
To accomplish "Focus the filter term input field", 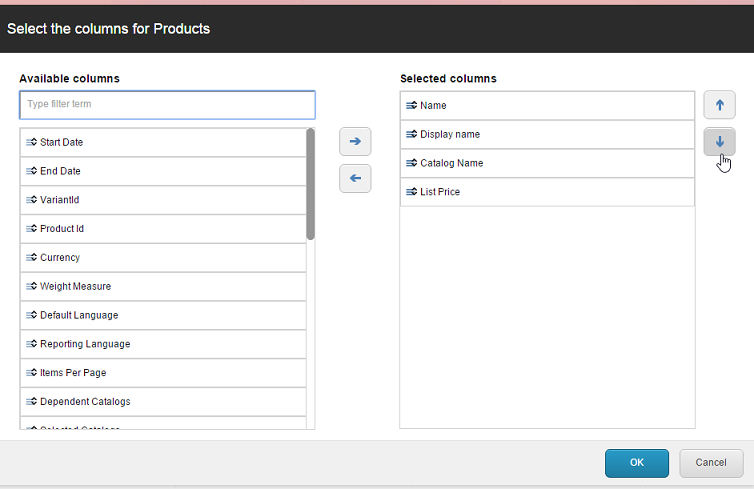I will (167, 105).
